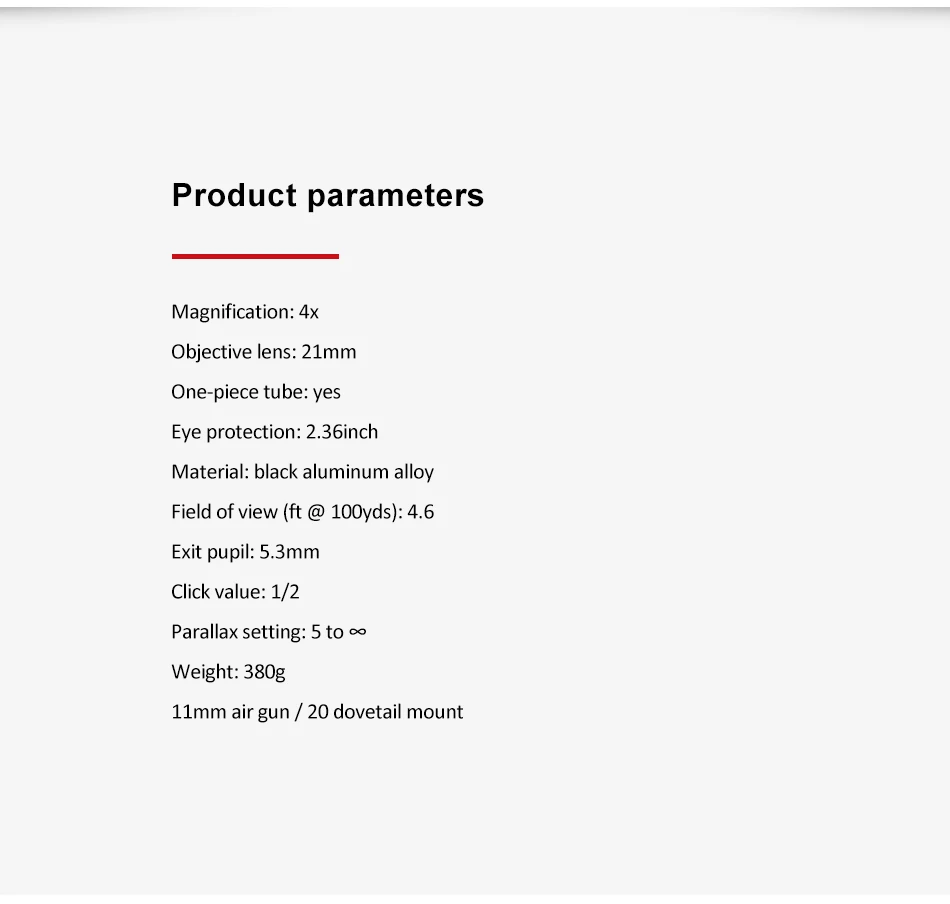950x904 pixels.
Task: Click Material: black aluminum alloy line
Action: [x=302, y=472]
